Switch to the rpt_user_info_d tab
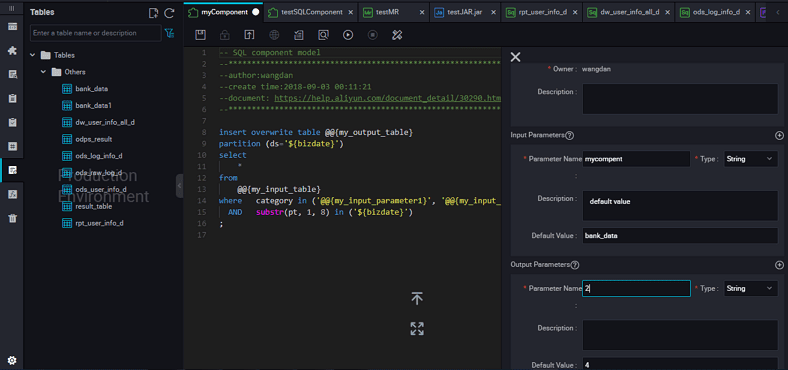 543,12
